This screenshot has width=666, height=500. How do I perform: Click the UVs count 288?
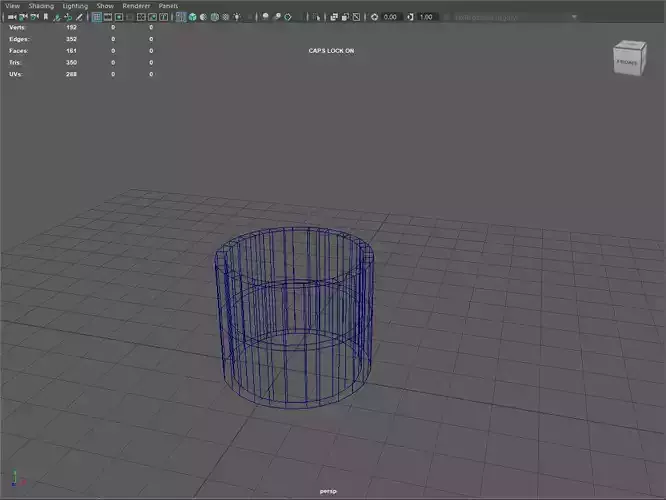(71, 74)
